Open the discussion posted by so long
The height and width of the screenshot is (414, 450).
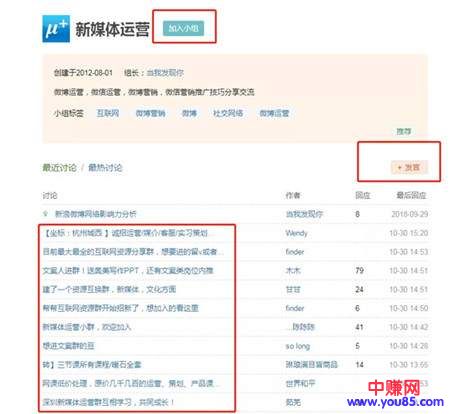click(x=69, y=346)
